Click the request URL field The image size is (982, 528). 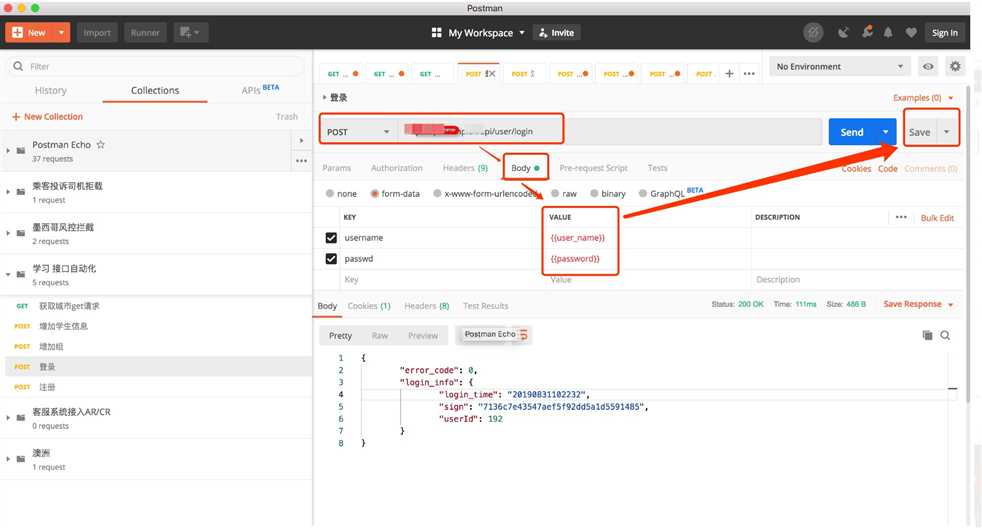pos(609,132)
